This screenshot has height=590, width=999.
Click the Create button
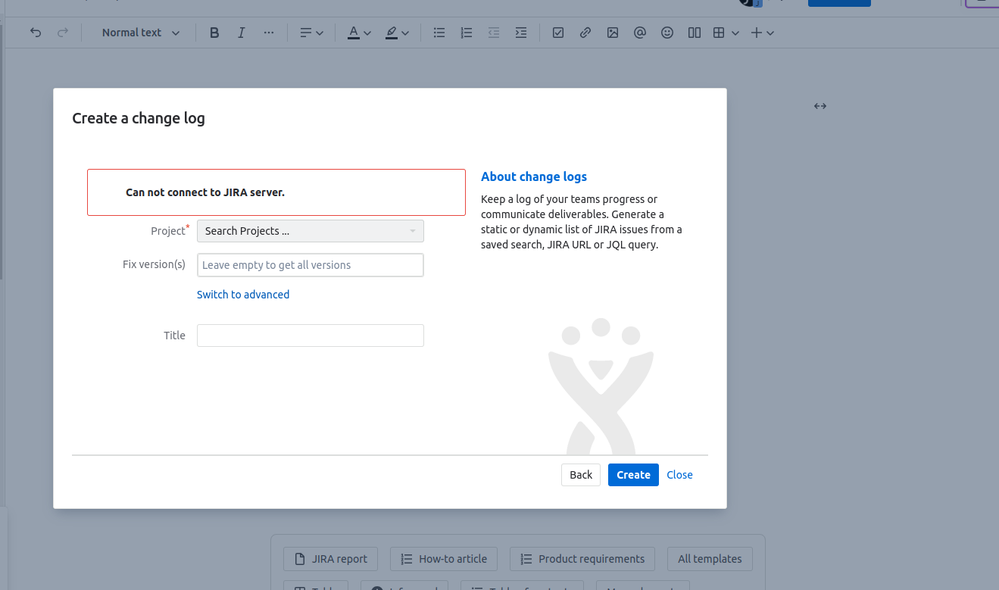click(x=633, y=475)
